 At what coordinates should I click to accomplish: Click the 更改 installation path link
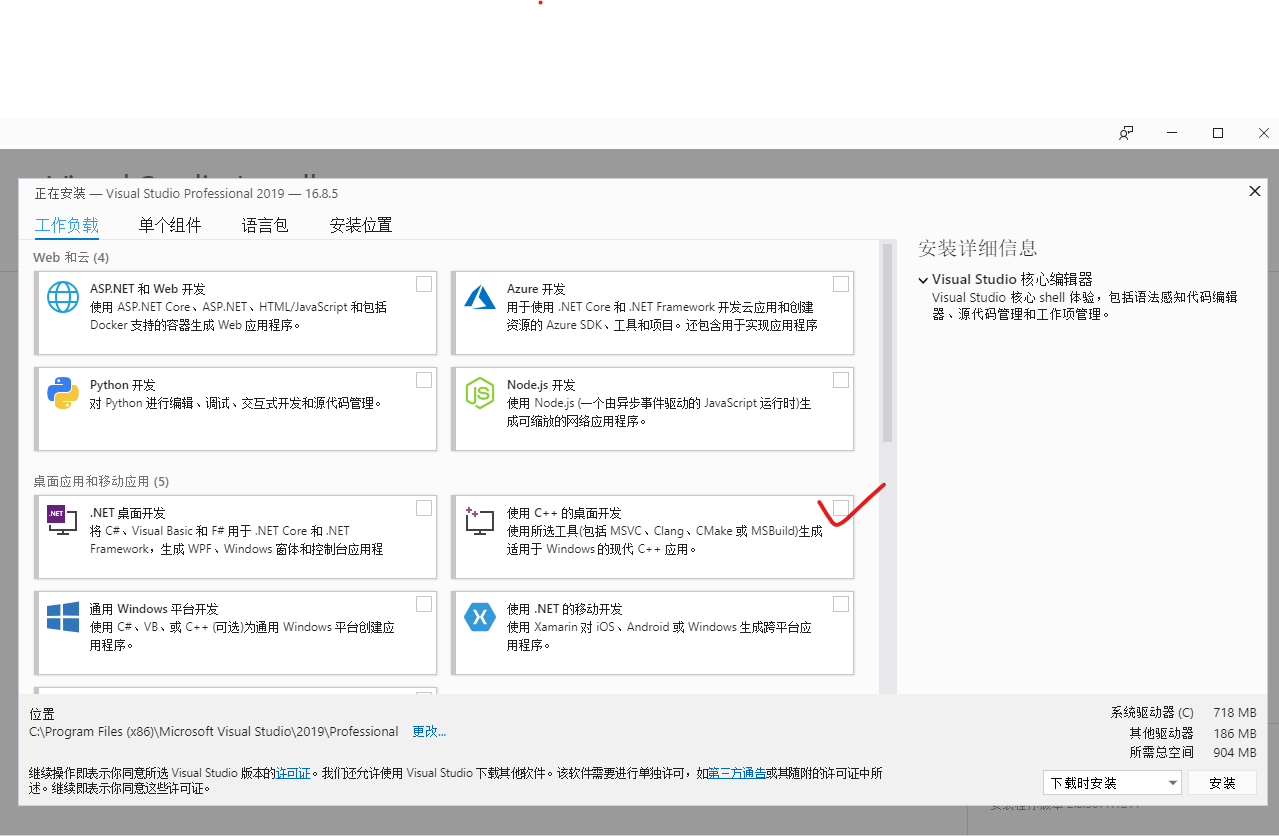428,731
